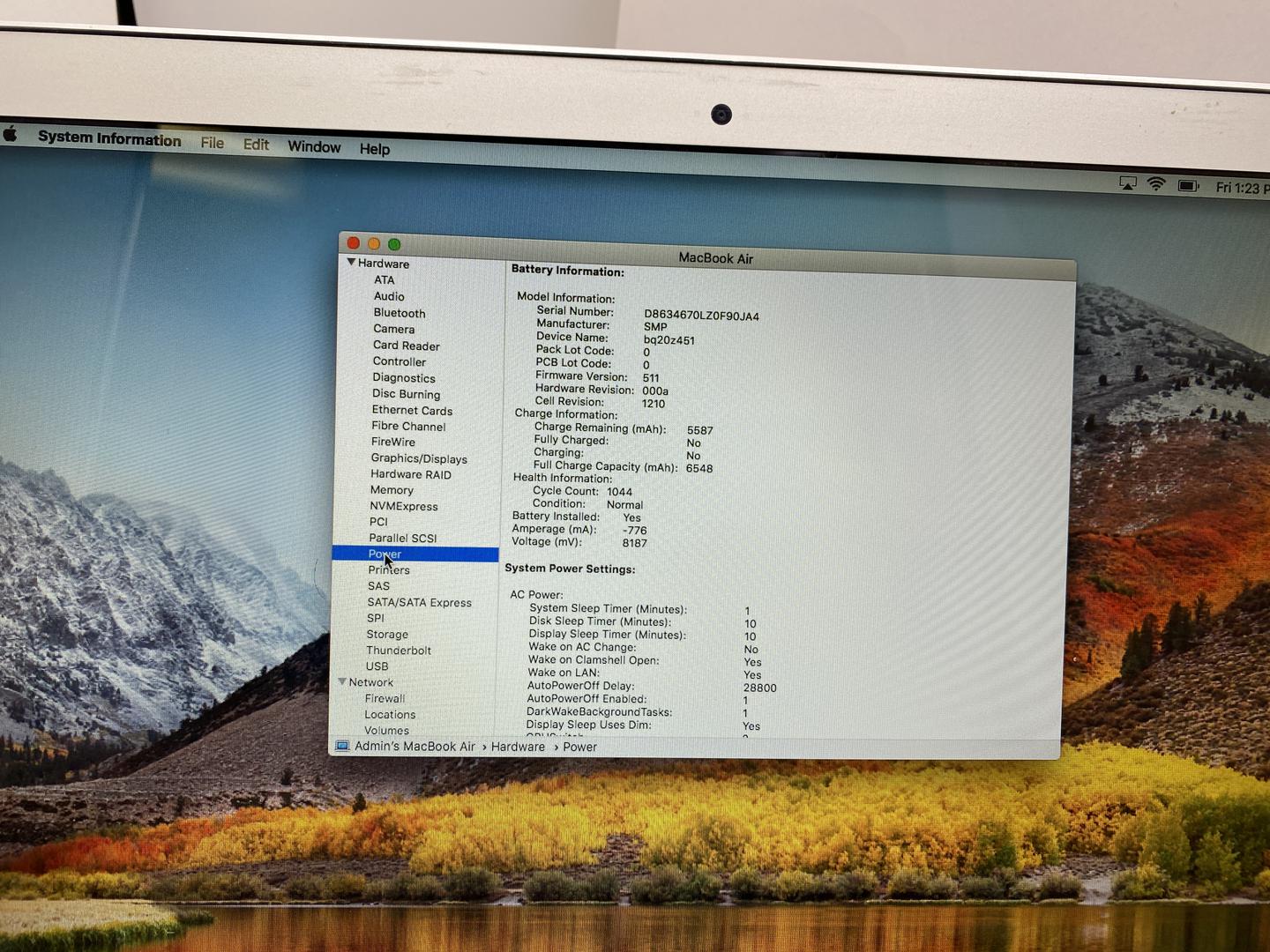Select Storage in the sidebar
The image size is (1270, 952).
tap(387, 635)
